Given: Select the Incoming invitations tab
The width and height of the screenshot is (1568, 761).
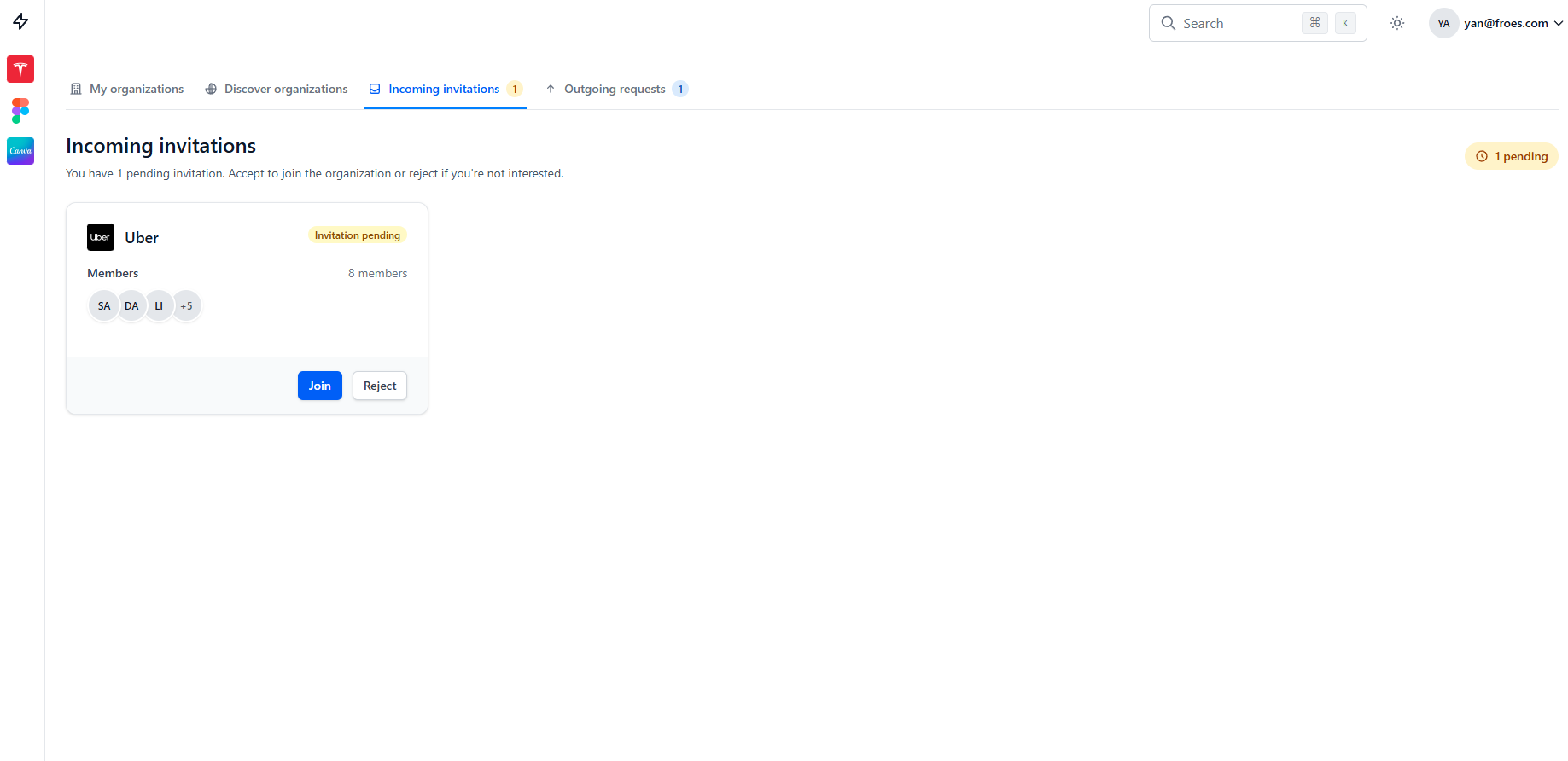Looking at the screenshot, I should point(445,90).
